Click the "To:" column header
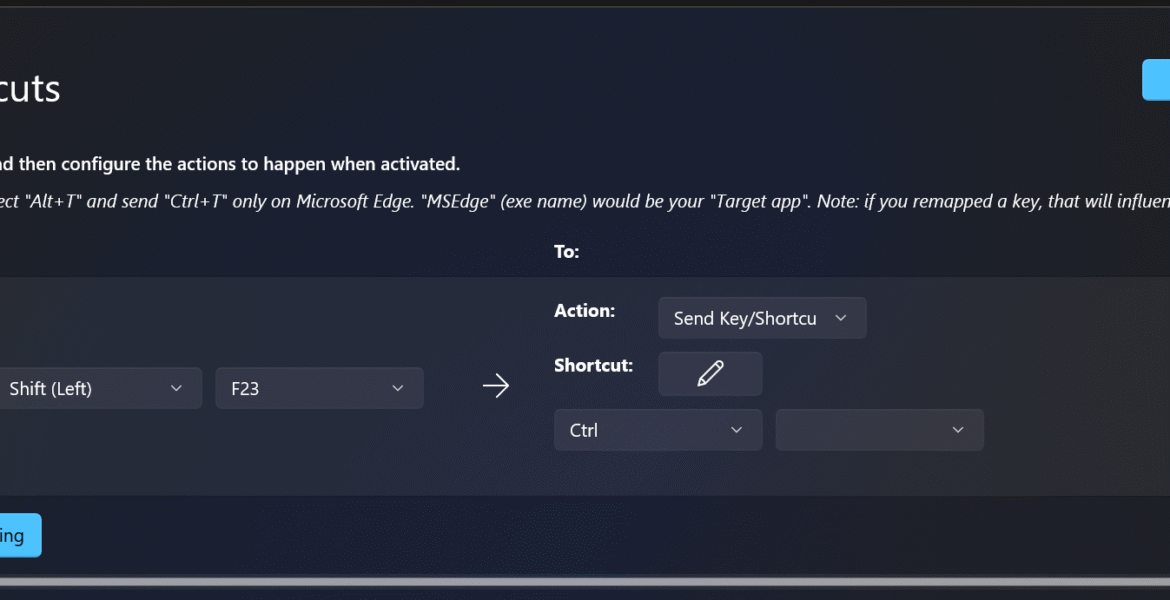The height and width of the screenshot is (600, 1170). click(566, 252)
